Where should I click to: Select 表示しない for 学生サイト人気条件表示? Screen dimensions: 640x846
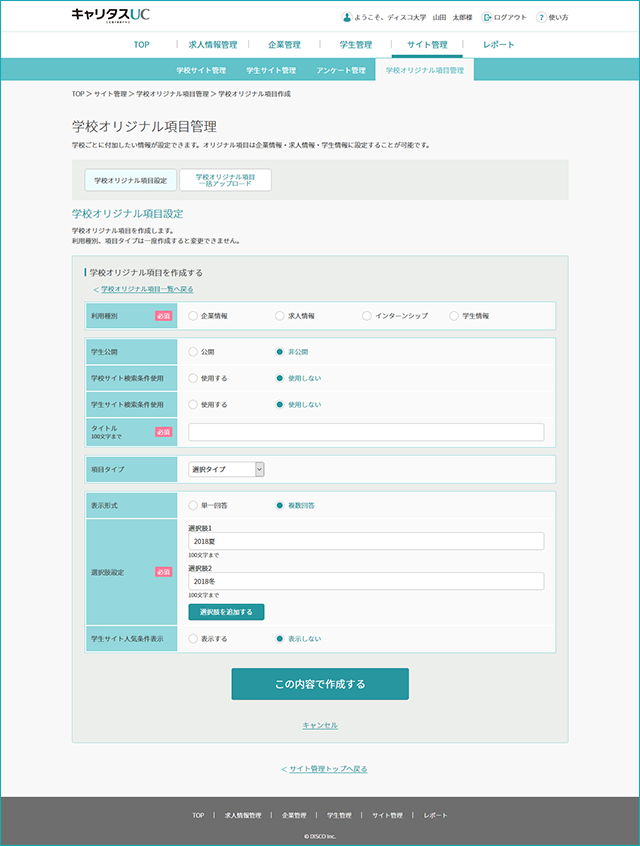[x=280, y=639]
